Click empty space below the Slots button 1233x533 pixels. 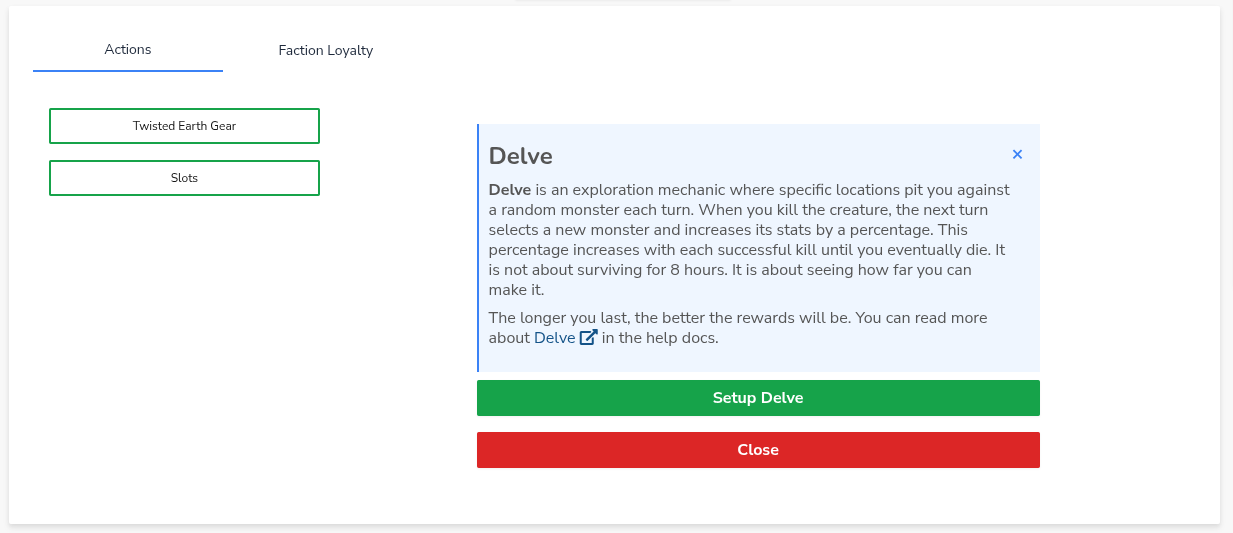coord(184,300)
